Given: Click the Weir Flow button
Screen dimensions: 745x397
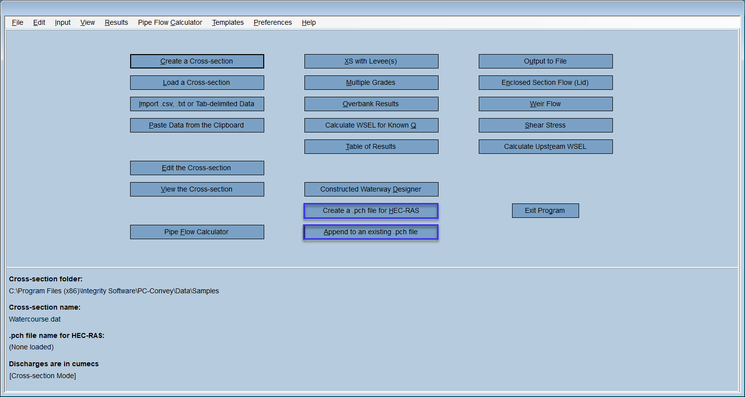Looking at the screenshot, I should (x=545, y=104).
